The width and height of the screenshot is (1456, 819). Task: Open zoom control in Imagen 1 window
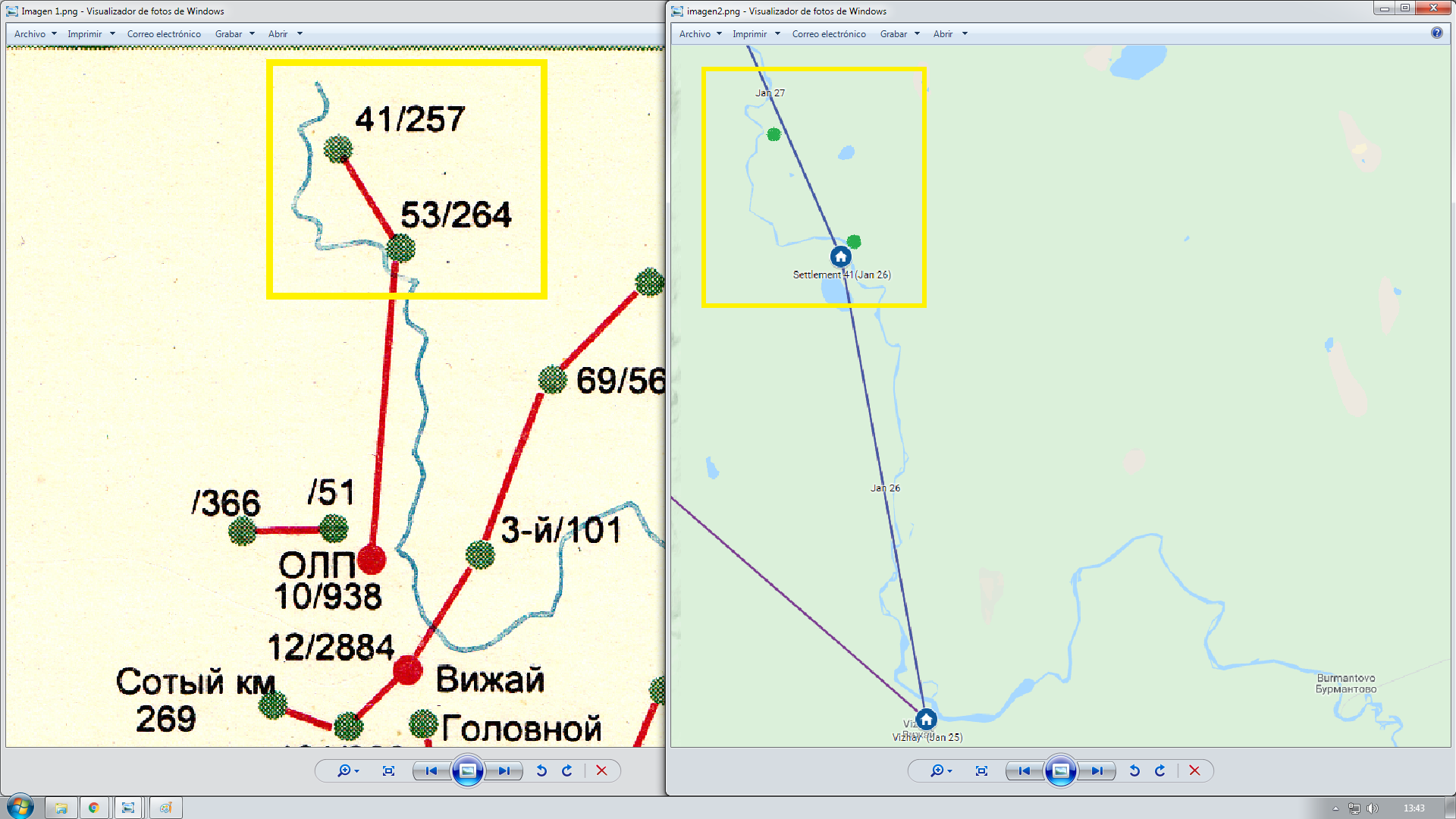[x=348, y=770]
